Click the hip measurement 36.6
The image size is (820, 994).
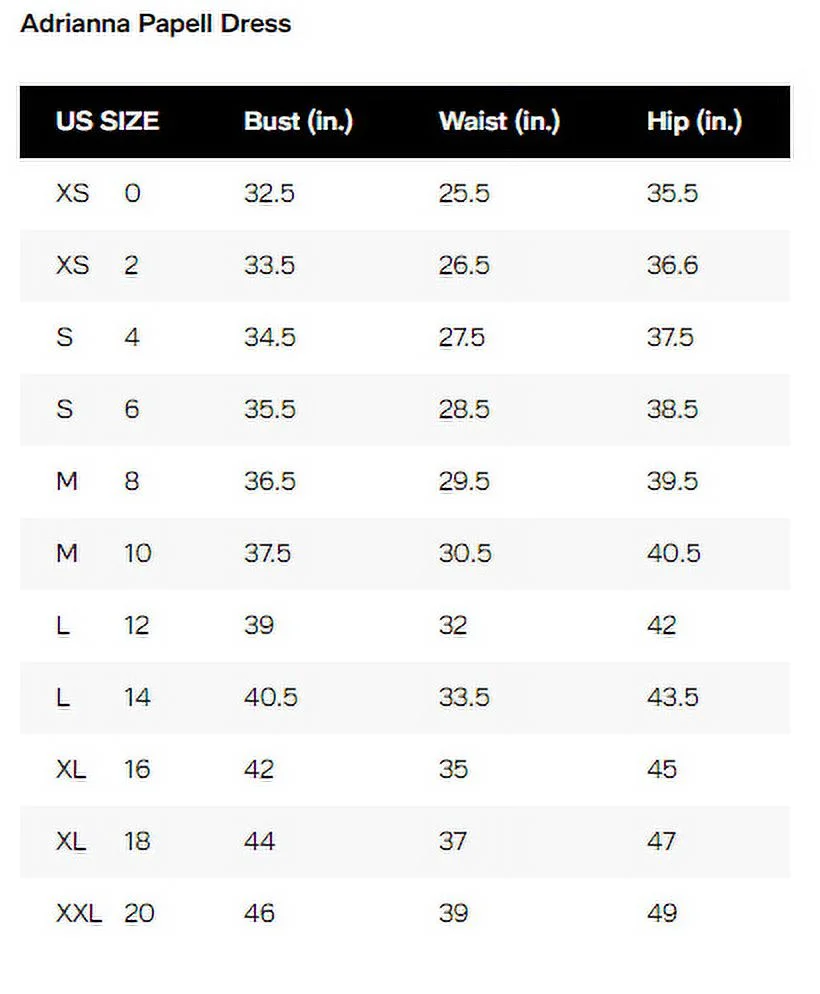[672, 265]
